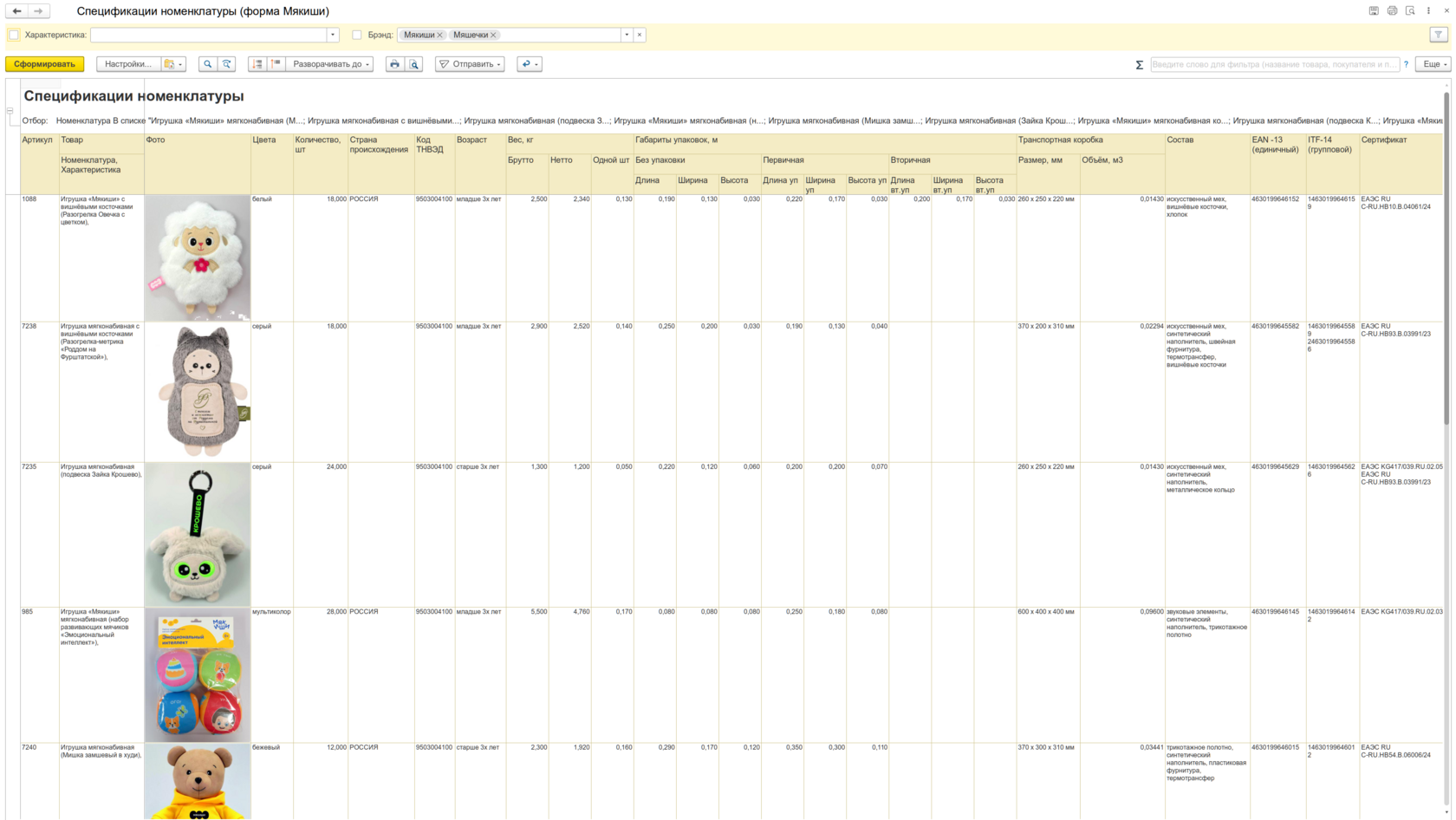This screenshot has height=820, width=1456.
Task: Click the printer icon beside Отправить
Action: point(394,64)
